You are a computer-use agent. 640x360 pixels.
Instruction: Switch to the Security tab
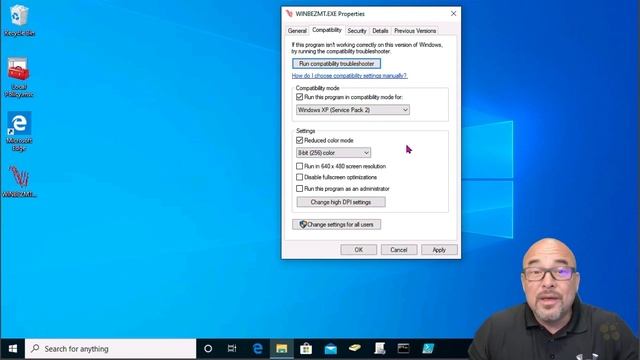click(x=357, y=31)
